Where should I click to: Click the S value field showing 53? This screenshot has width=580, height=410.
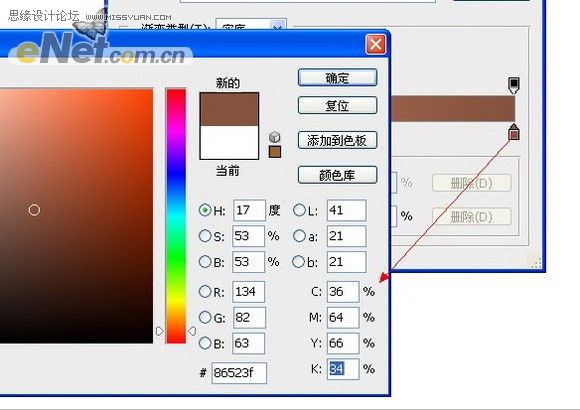[x=249, y=236]
